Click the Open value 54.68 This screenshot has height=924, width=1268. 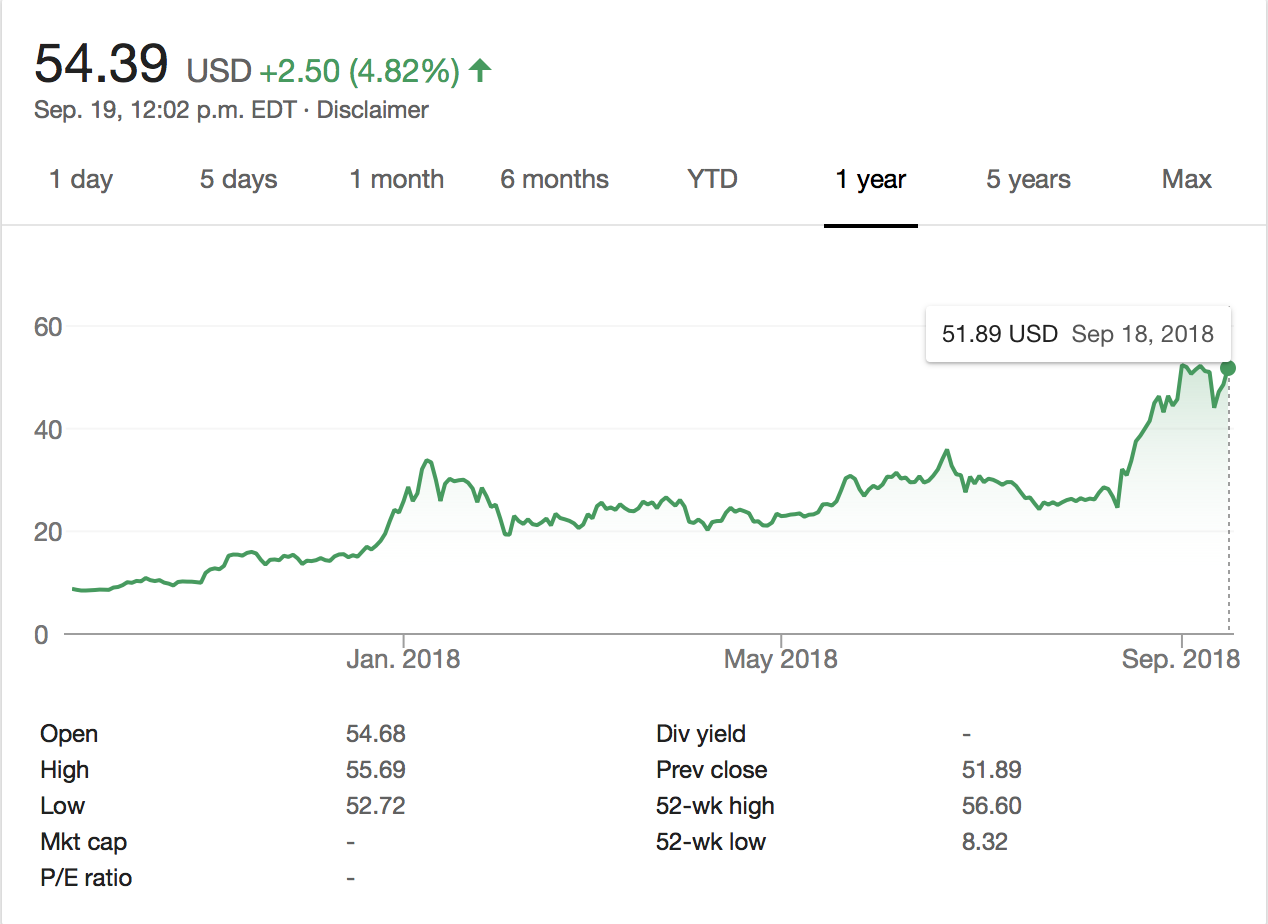[x=375, y=734]
